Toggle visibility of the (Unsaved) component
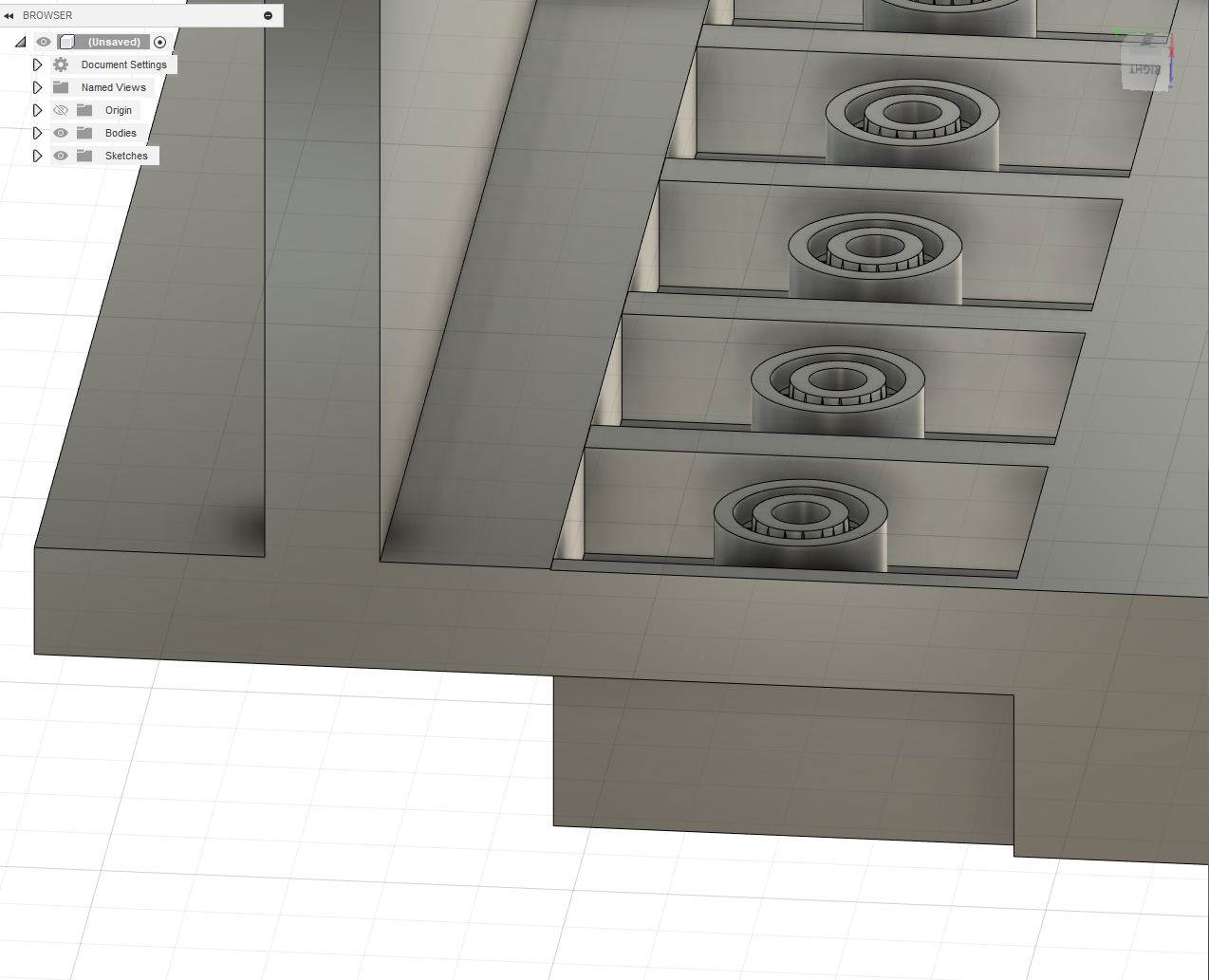Image resolution: width=1209 pixels, height=980 pixels. (44, 42)
